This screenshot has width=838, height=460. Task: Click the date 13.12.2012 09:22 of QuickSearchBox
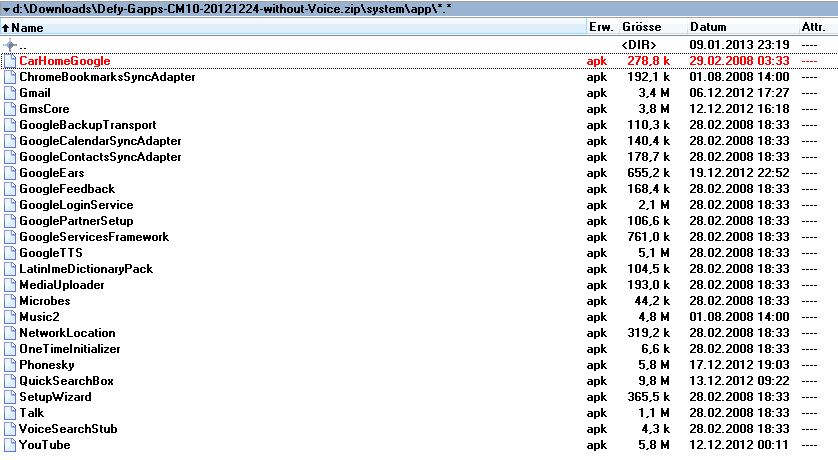coord(739,381)
